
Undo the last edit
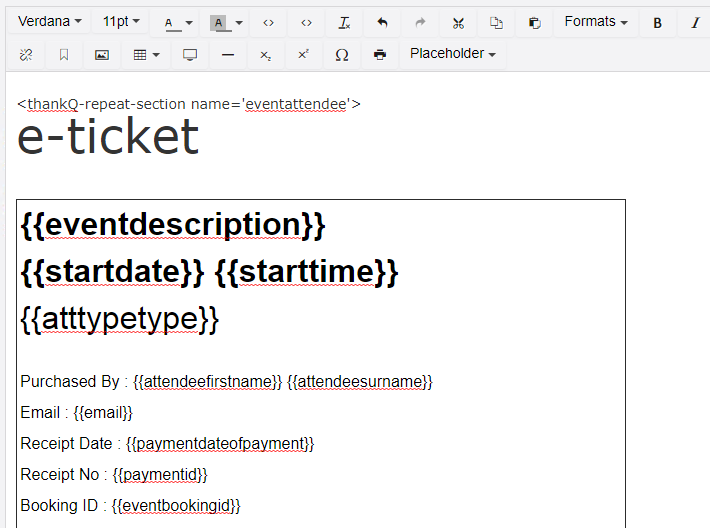coord(382,23)
